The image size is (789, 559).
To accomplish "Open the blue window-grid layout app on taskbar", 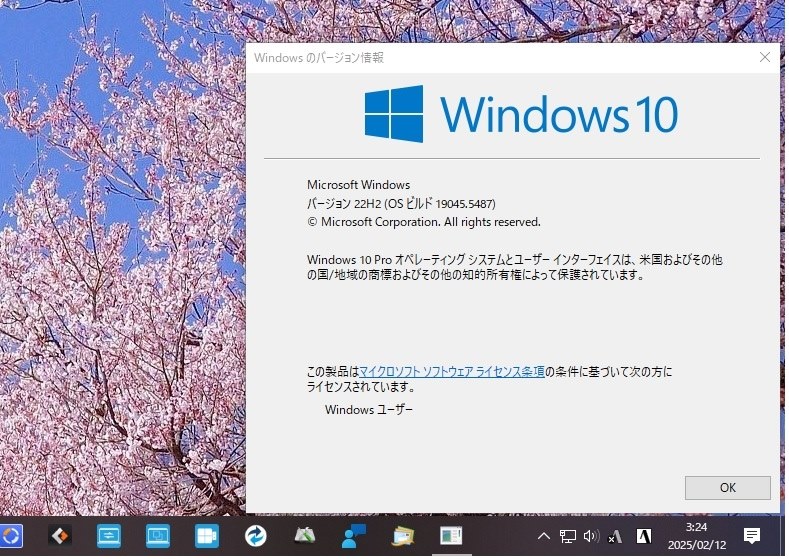I will (206, 535).
